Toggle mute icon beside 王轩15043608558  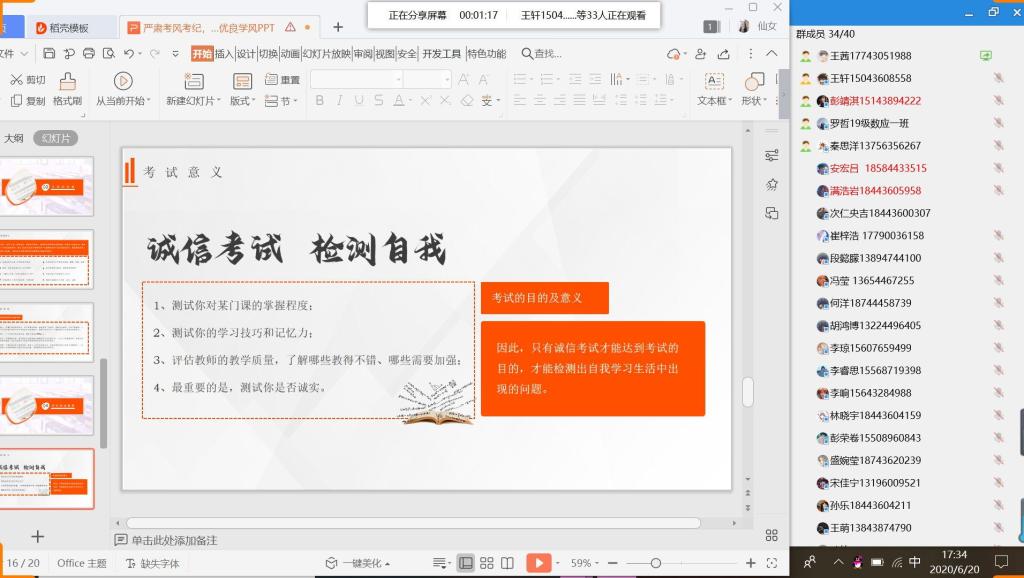[x=999, y=78]
